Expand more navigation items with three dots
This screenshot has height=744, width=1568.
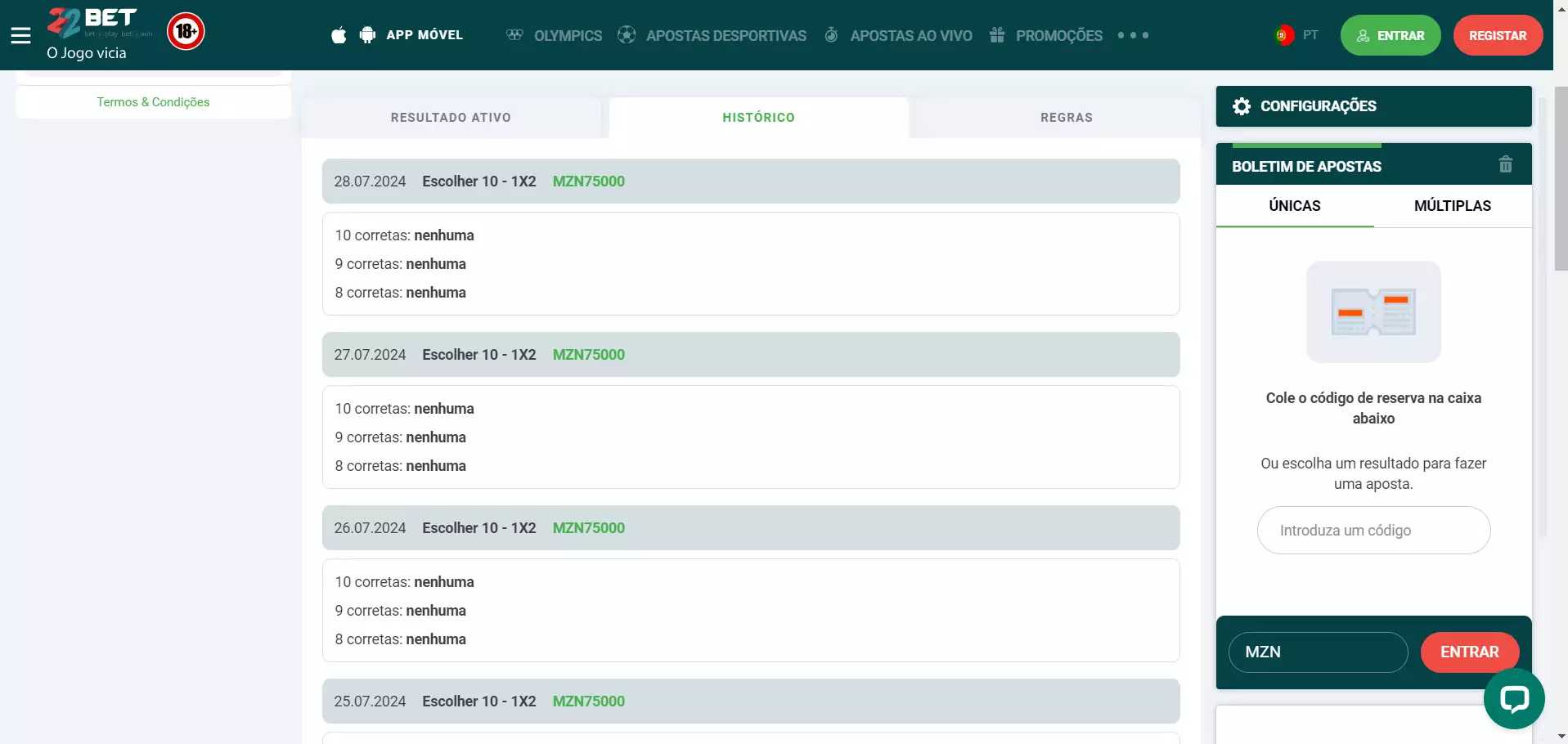click(x=1133, y=35)
